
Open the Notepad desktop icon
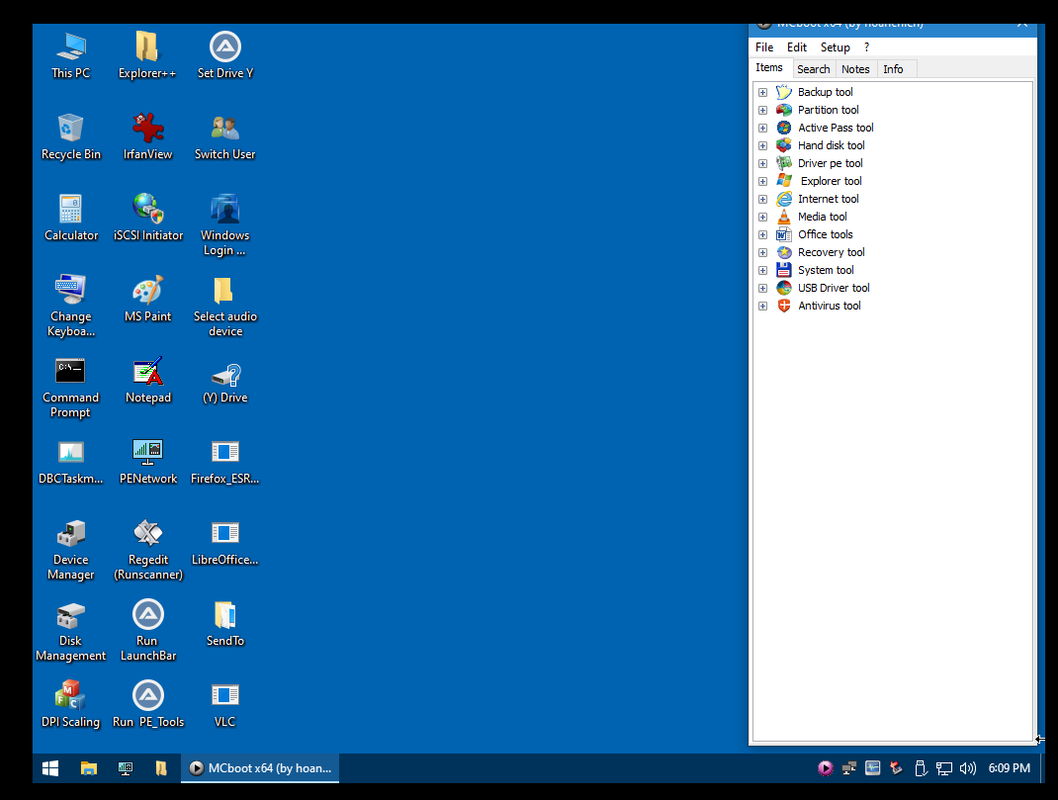tap(148, 380)
